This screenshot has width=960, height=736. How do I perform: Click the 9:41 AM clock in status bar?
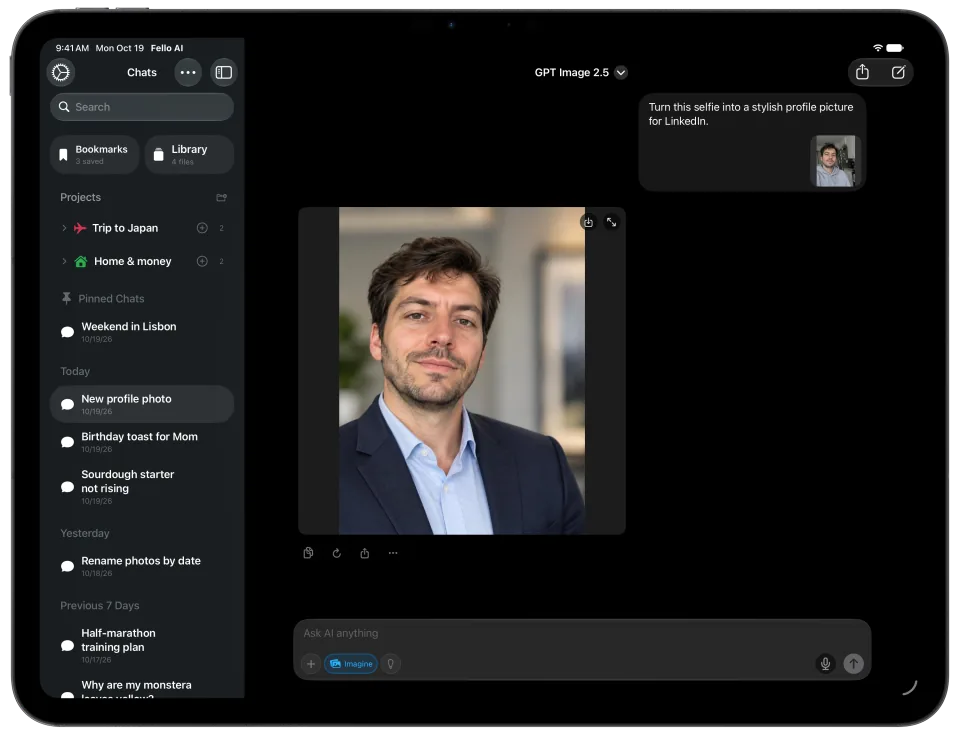point(72,48)
